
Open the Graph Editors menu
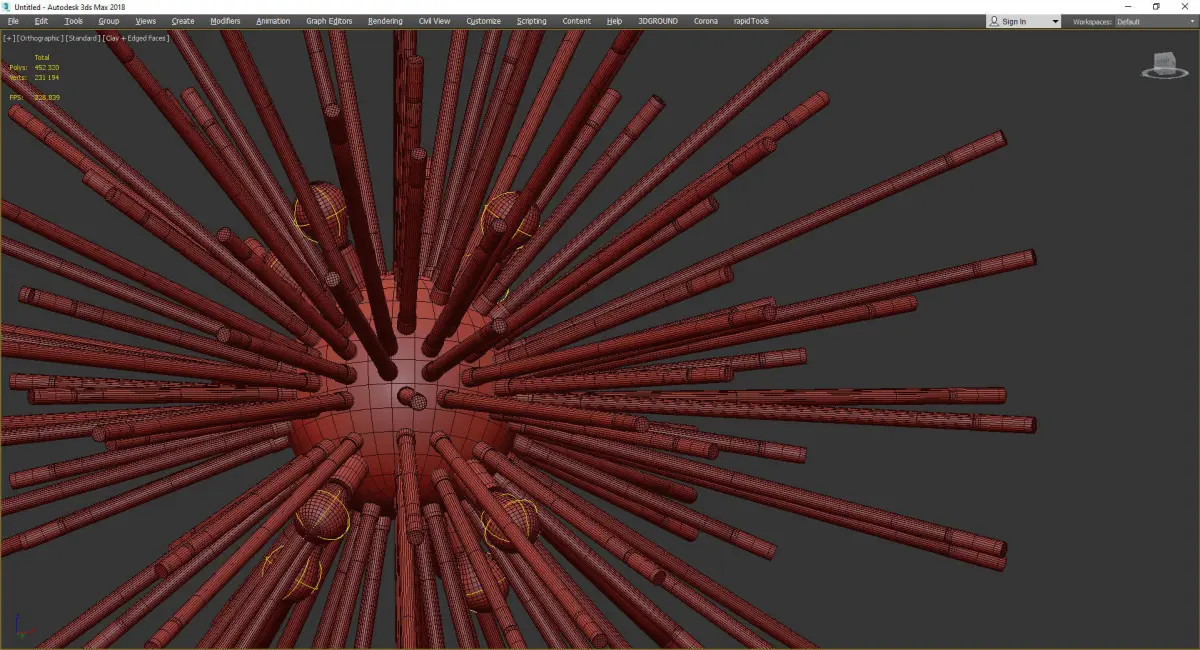[330, 21]
